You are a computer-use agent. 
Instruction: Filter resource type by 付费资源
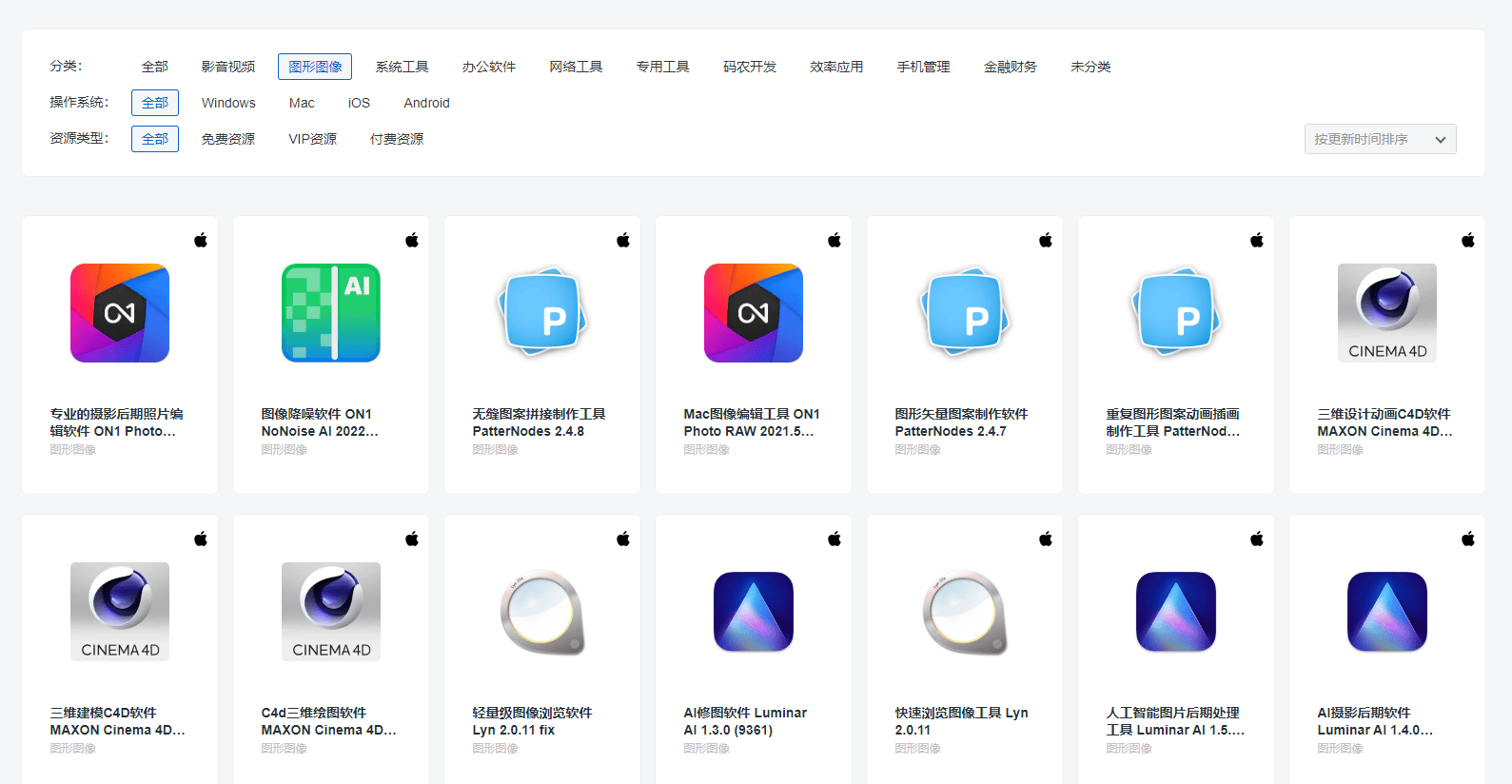pyautogui.click(x=397, y=139)
